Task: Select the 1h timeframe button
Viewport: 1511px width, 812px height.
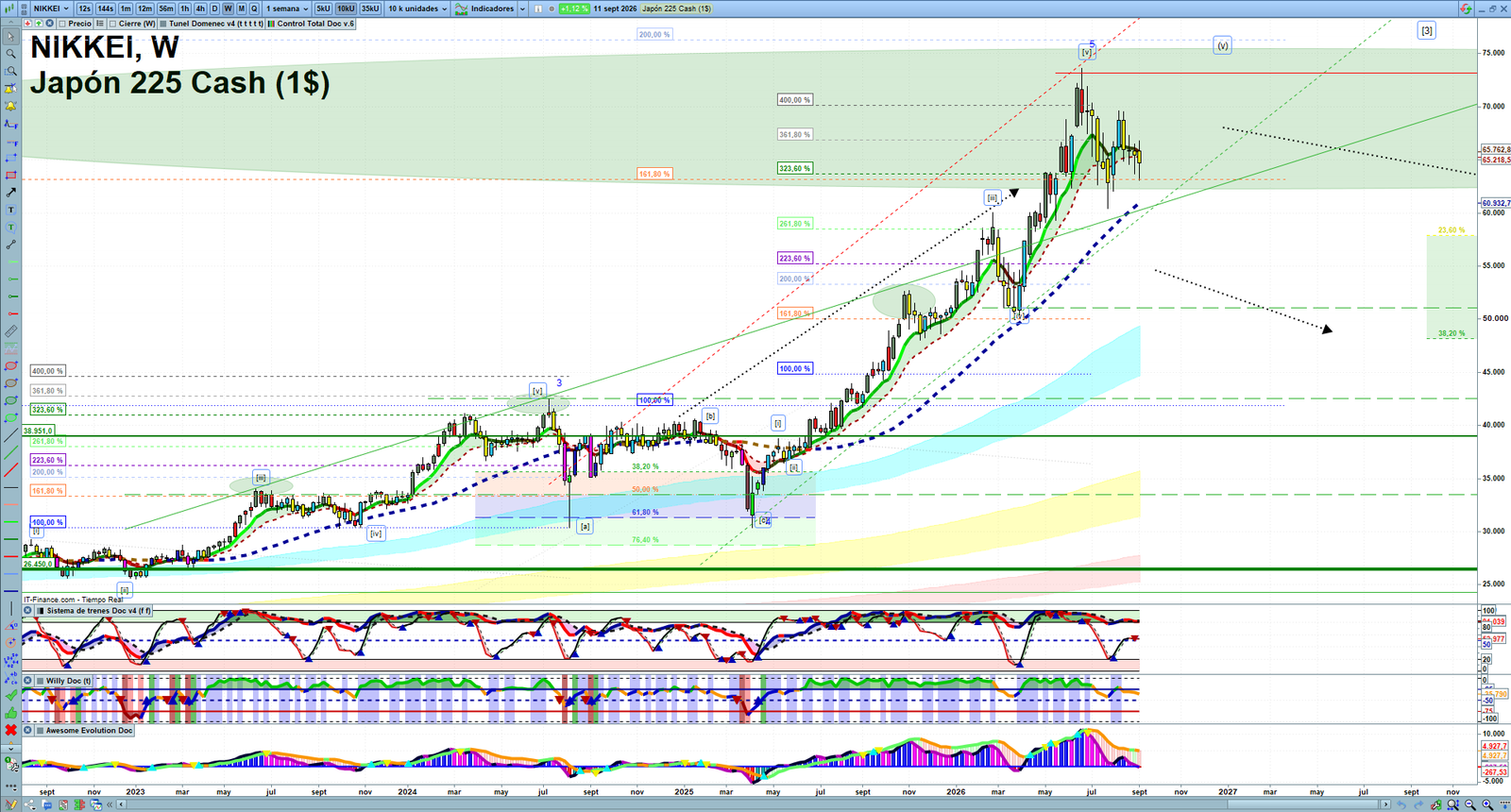Action: pyautogui.click(x=185, y=8)
